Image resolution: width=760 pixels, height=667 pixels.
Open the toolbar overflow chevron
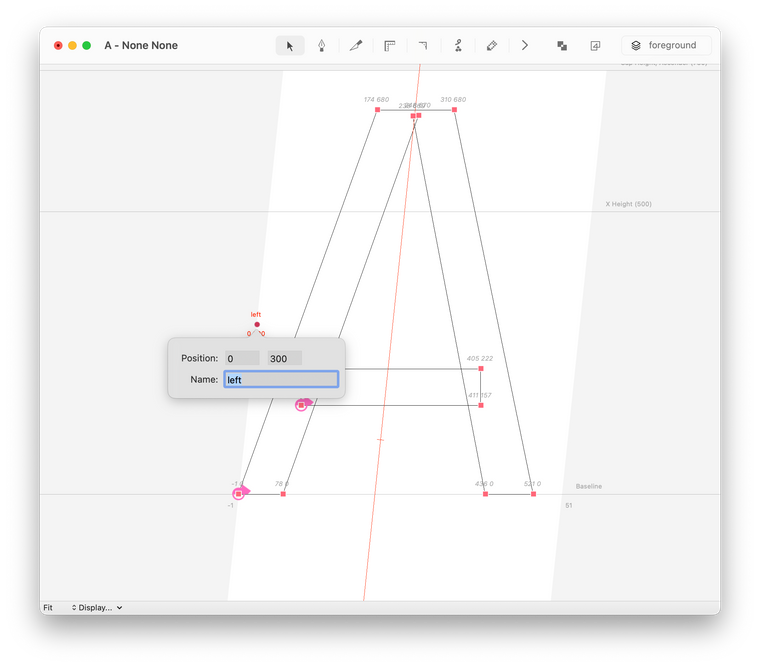525,46
